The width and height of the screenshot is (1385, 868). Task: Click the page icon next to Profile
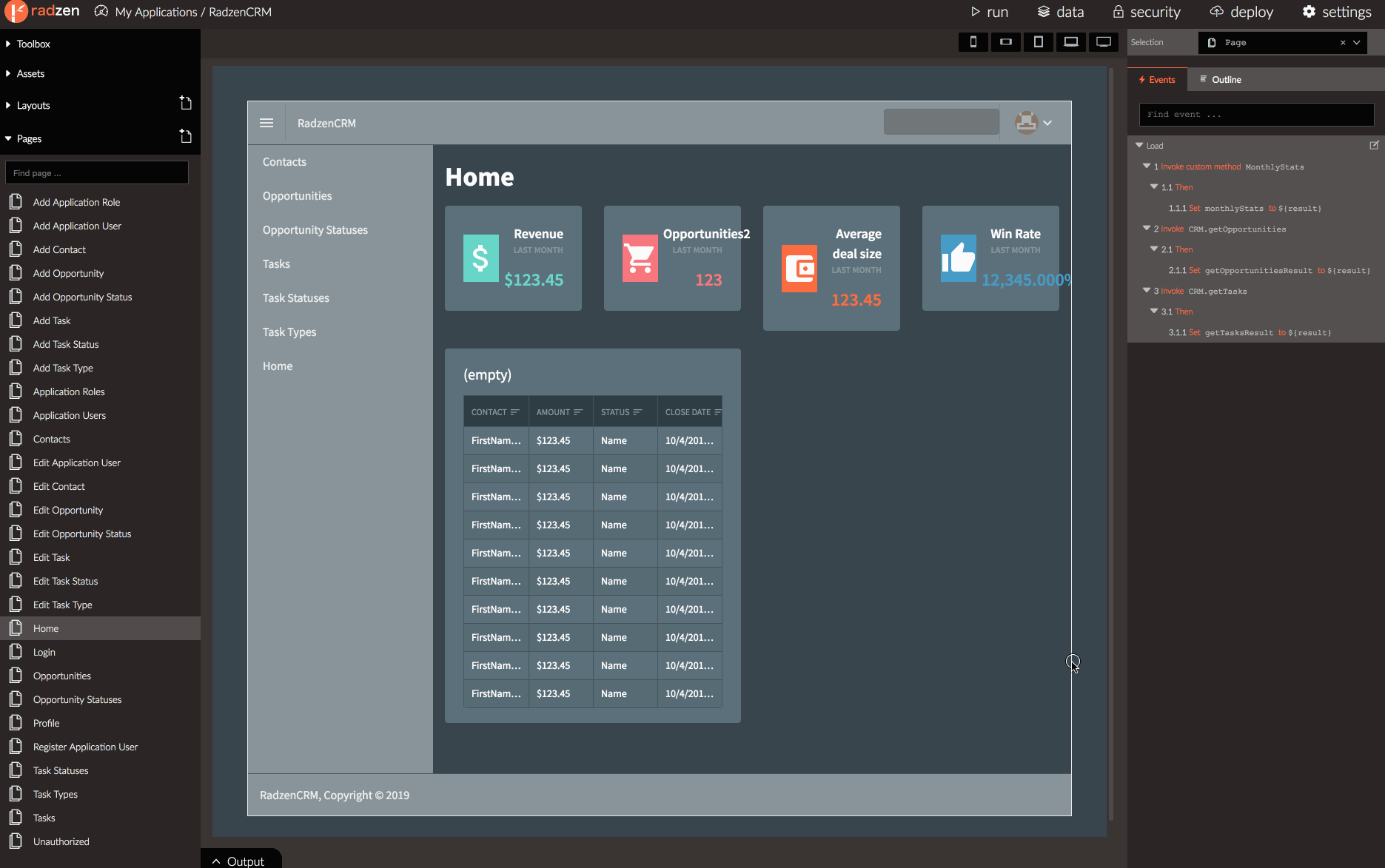coord(16,723)
